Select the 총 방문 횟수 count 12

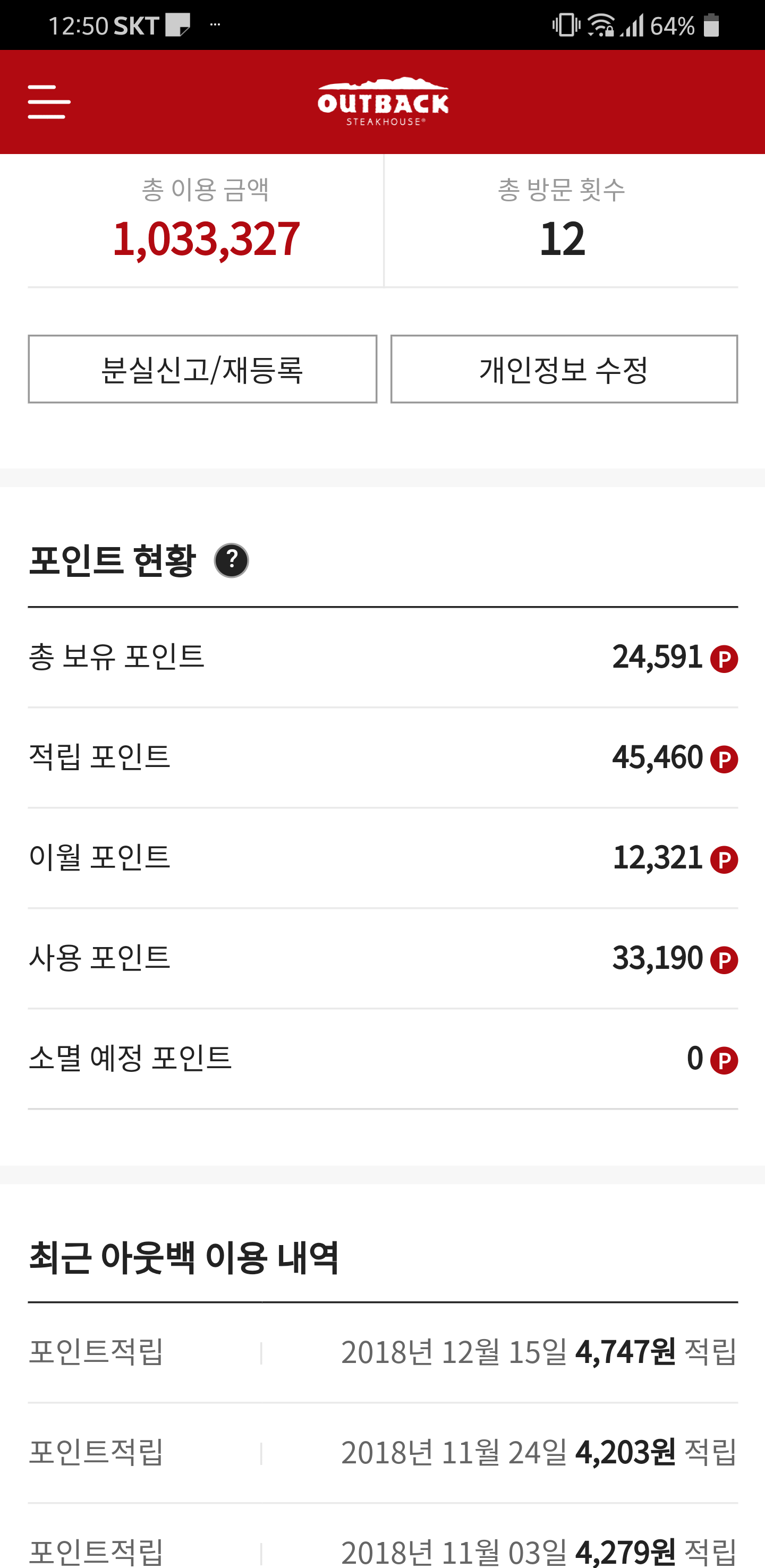[562, 238]
